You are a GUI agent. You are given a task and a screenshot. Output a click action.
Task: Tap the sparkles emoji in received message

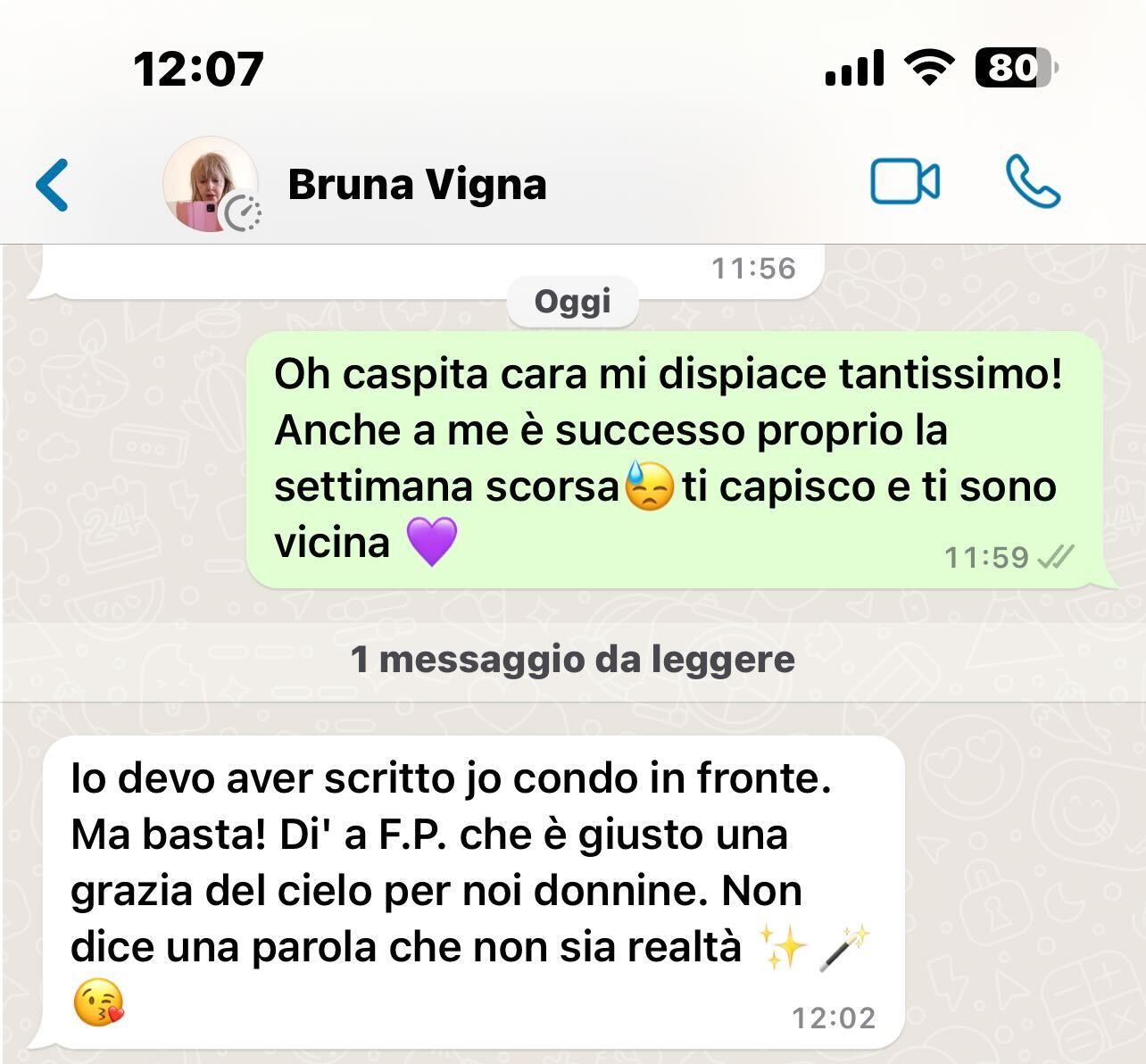tap(783, 947)
